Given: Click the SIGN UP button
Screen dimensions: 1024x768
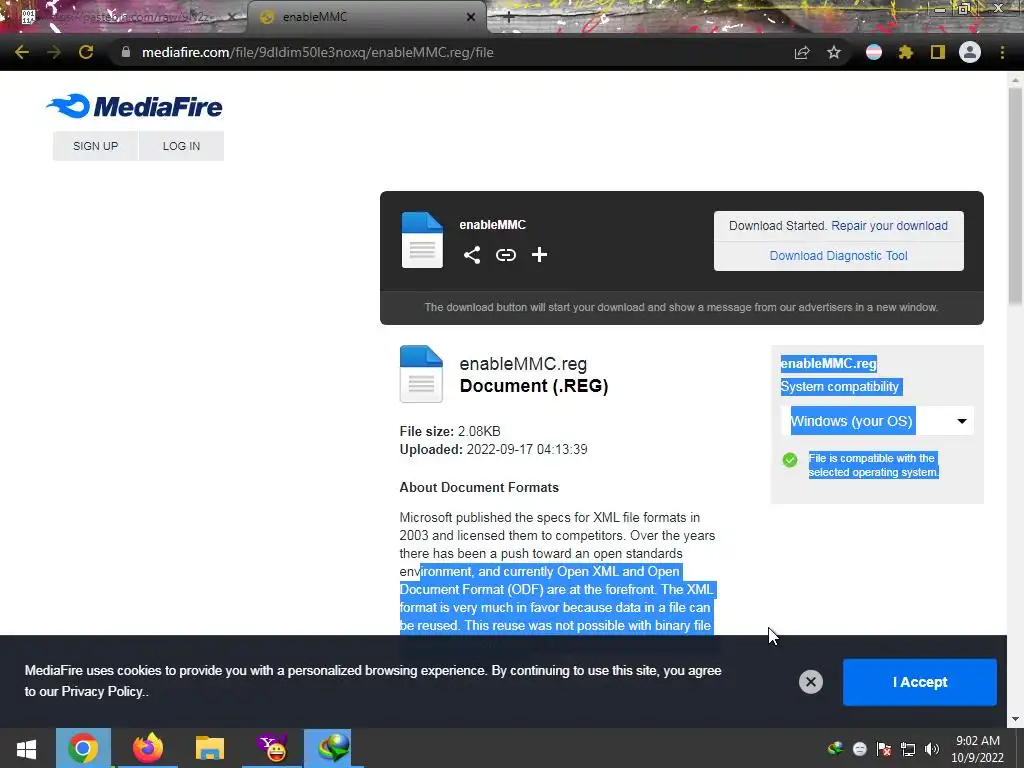Looking at the screenshot, I should click(x=95, y=146).
